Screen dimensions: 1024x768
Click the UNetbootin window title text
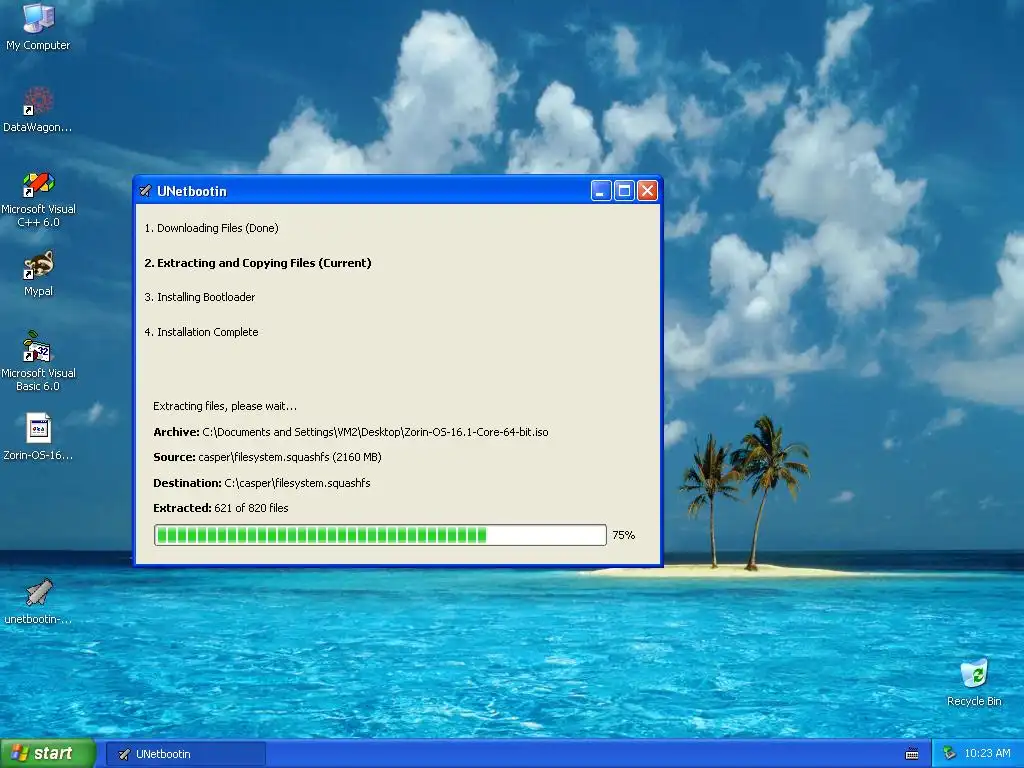coord(192,191)
